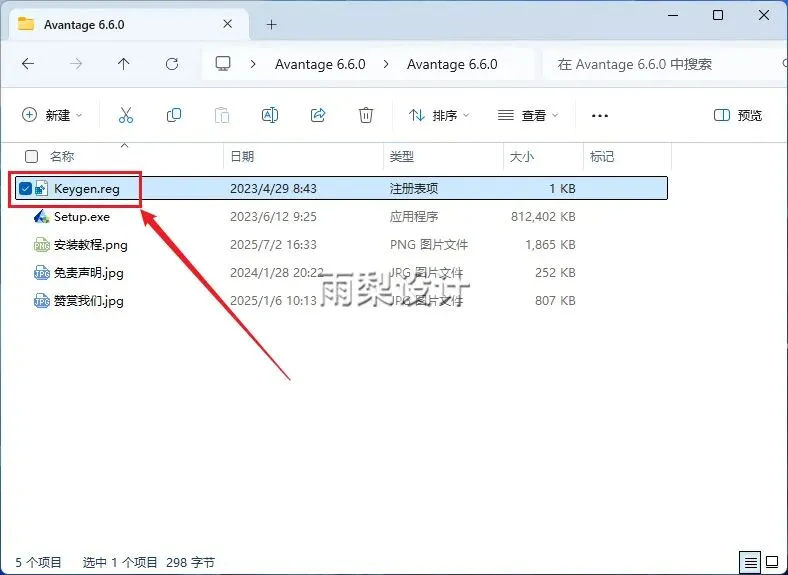
Task: Click the 免责声明.jpg file icon
Action: pyautogui.click(x=41, y=273)
